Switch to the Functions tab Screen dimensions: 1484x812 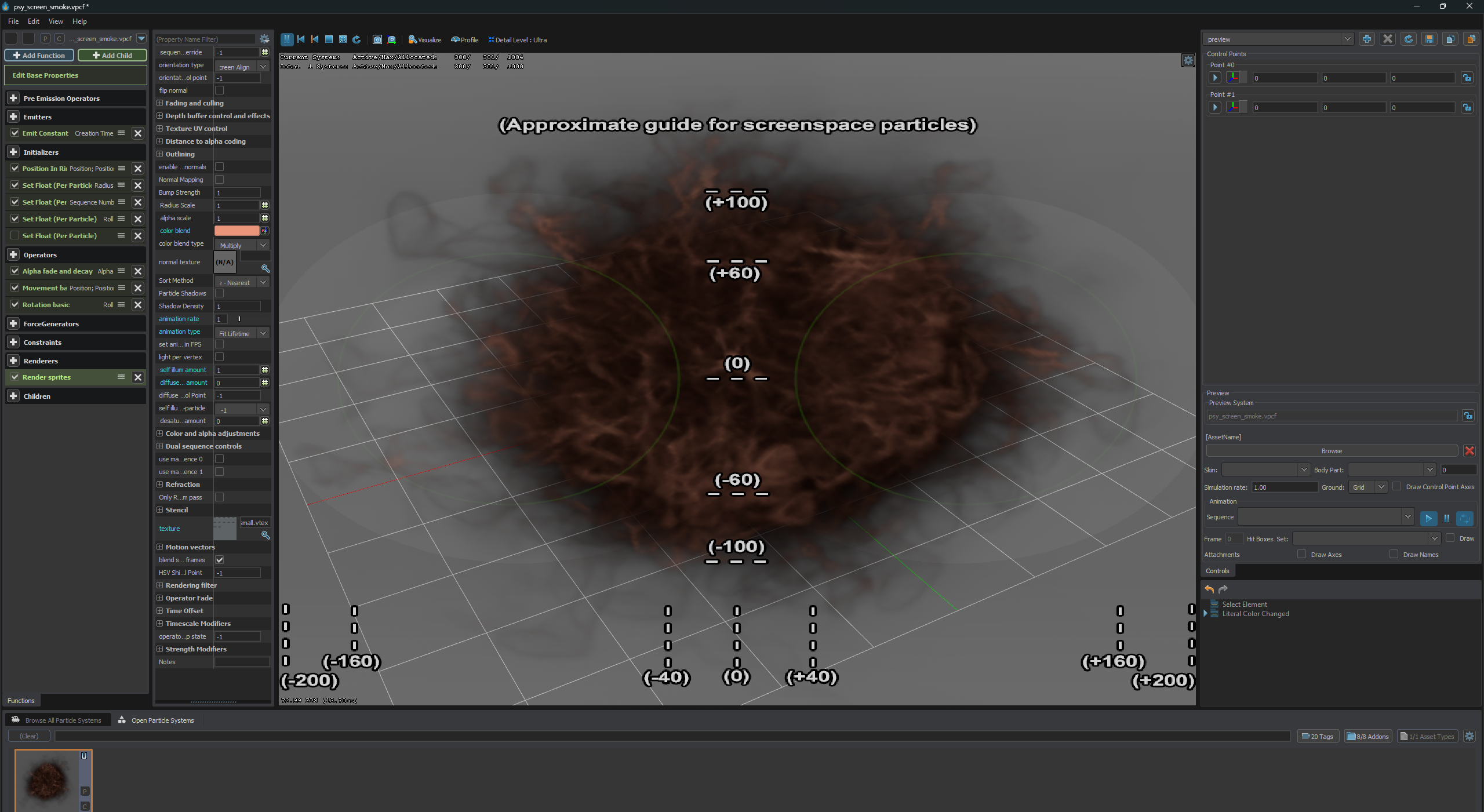(x=20, y=700)
